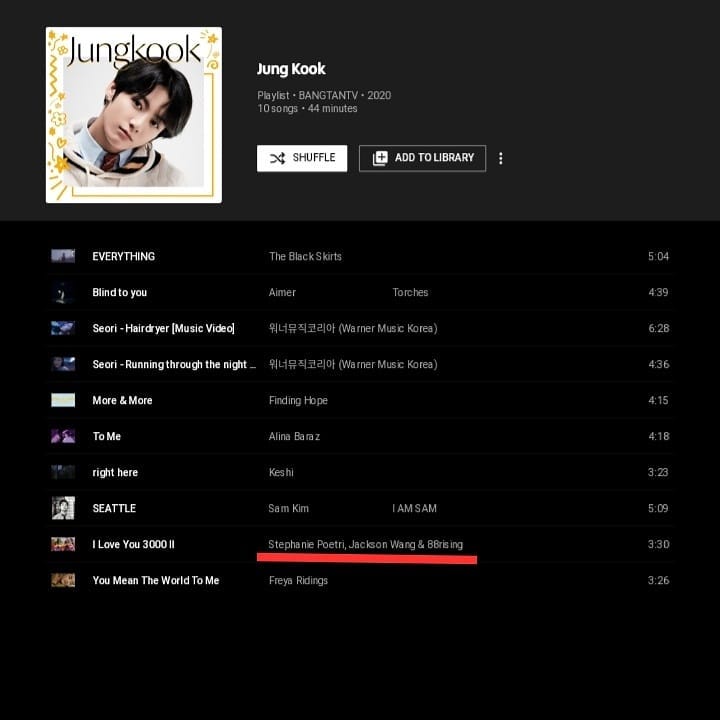Screen dimensions: 720x720
Task: Click the 3:26 duration of You Mean The World To Me
Action: click(658, 580)
